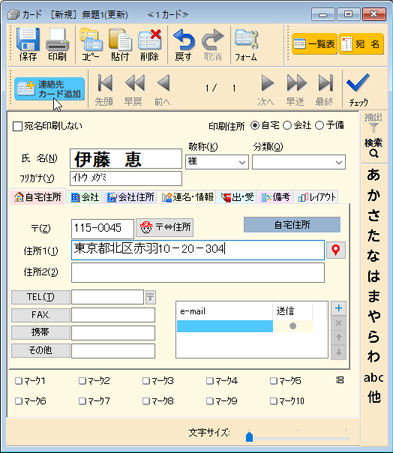Viewport: 393px width, 453px height.
Task: Click the red map pin icon beside 住所1
Action: (336, 250)
